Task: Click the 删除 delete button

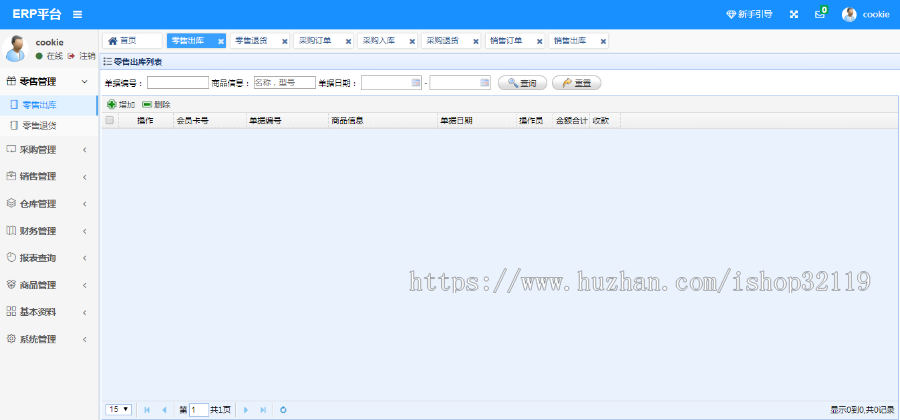Action: click(156, 104)
